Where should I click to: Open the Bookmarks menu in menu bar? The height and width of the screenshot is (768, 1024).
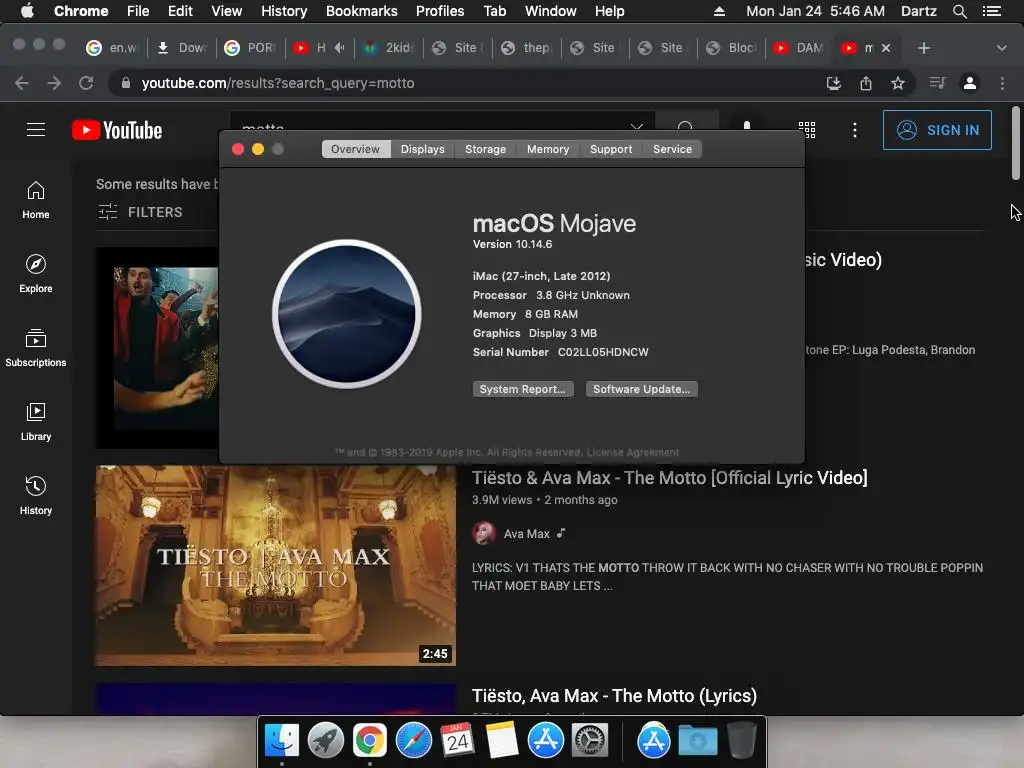362,11
